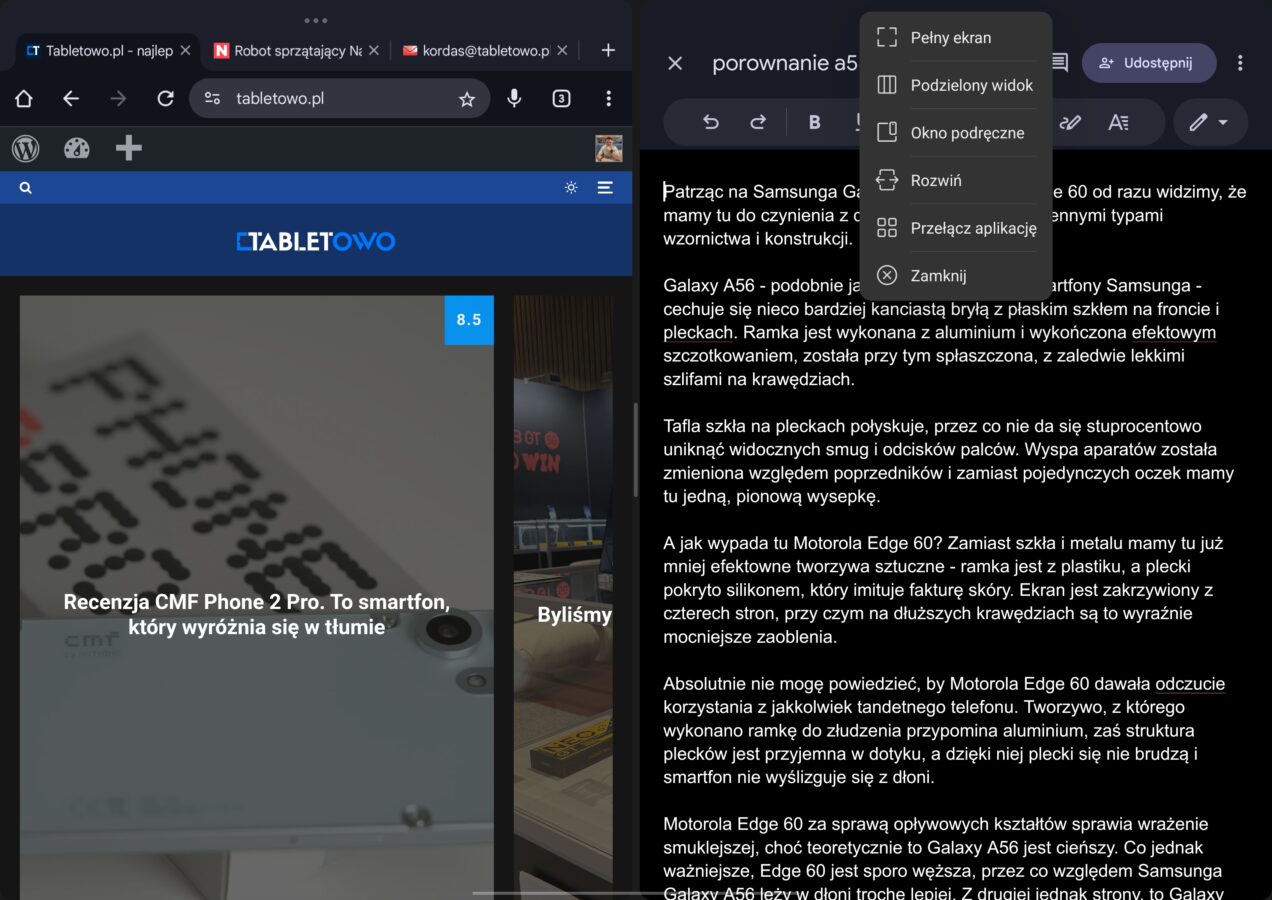Tap the document title porownanie a5

[x=785, y=63]
